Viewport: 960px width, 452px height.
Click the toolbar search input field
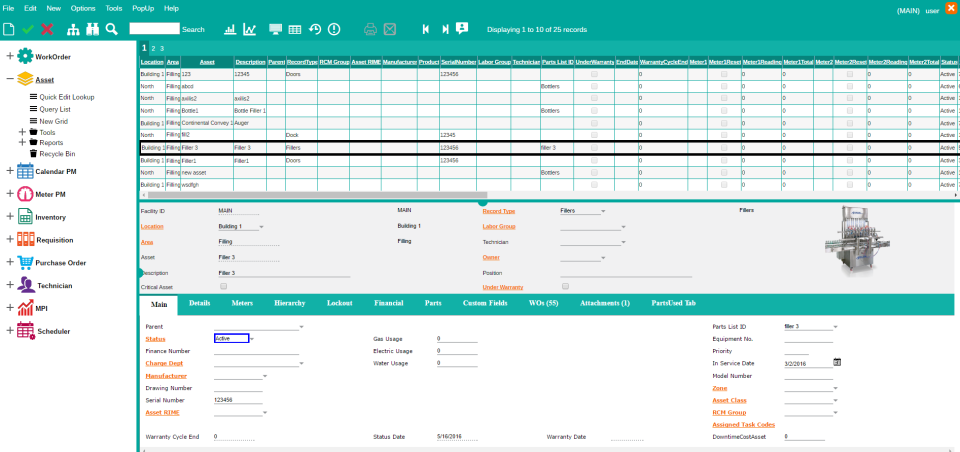click(154, 29)
